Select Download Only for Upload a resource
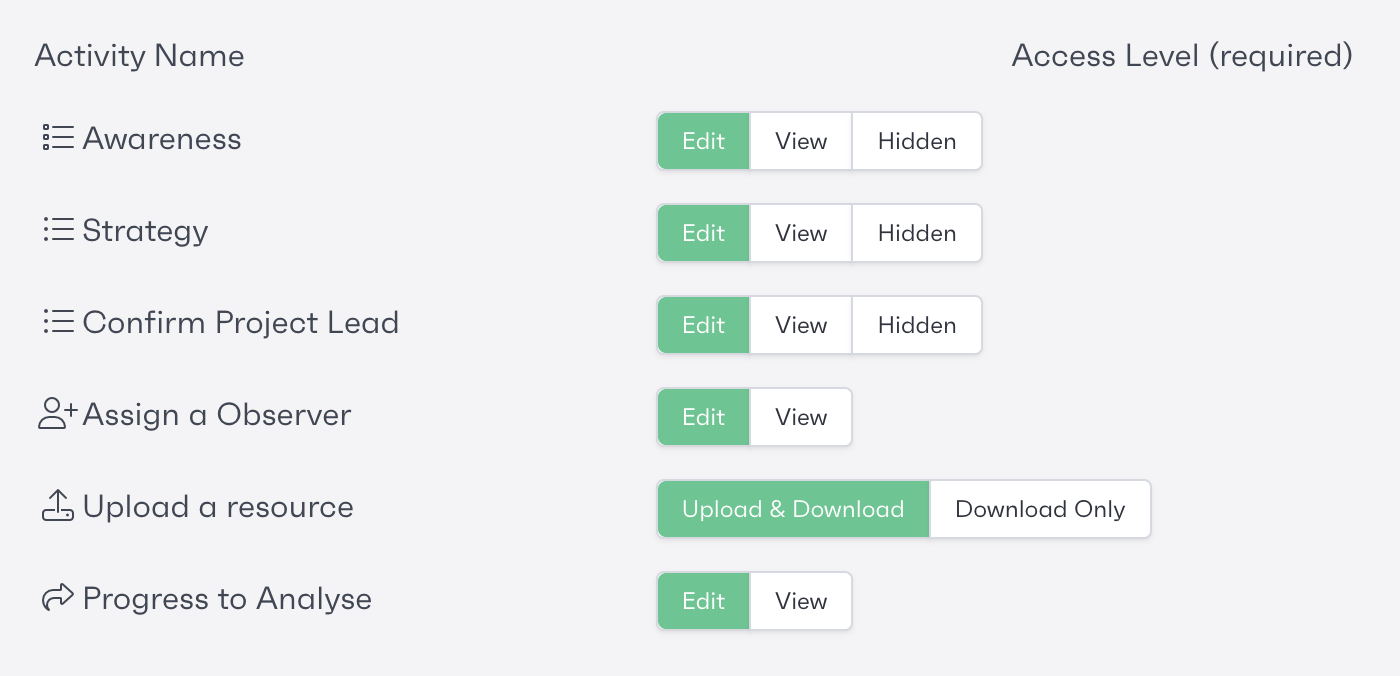Viewport: 1400px width, 676px height. pyautogui.click(x=1040, y=509)
